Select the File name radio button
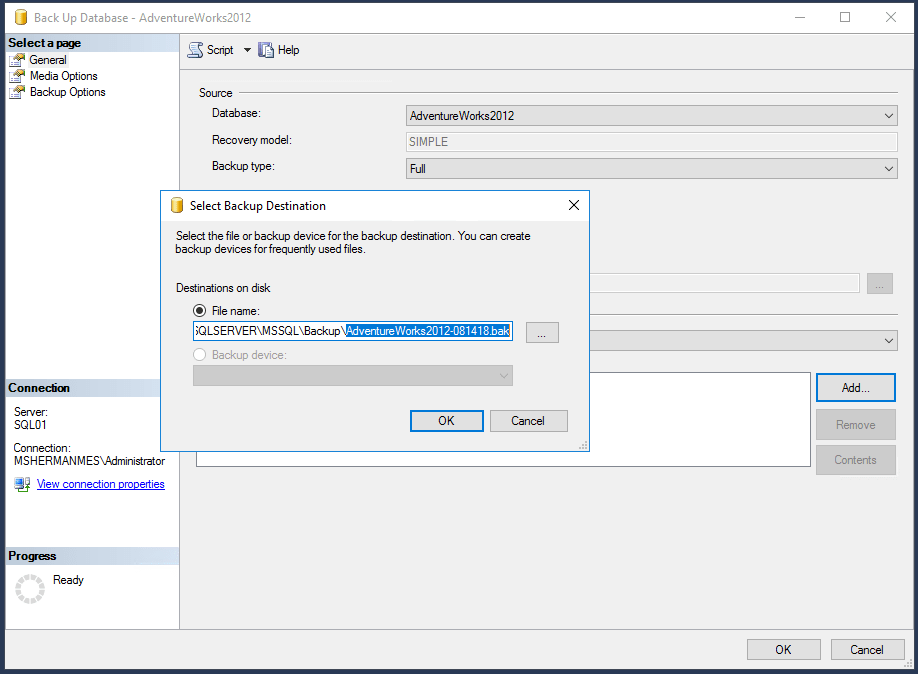 pyautogui.click(x=200, y=311)
